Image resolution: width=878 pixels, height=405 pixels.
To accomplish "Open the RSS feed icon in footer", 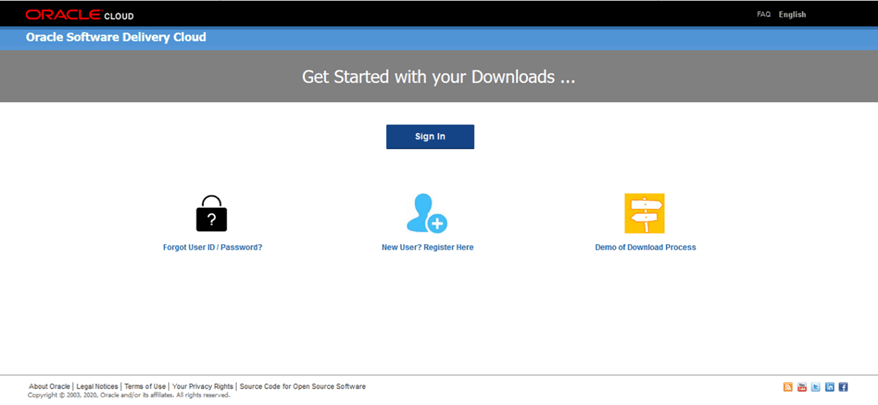I will 788,387.
